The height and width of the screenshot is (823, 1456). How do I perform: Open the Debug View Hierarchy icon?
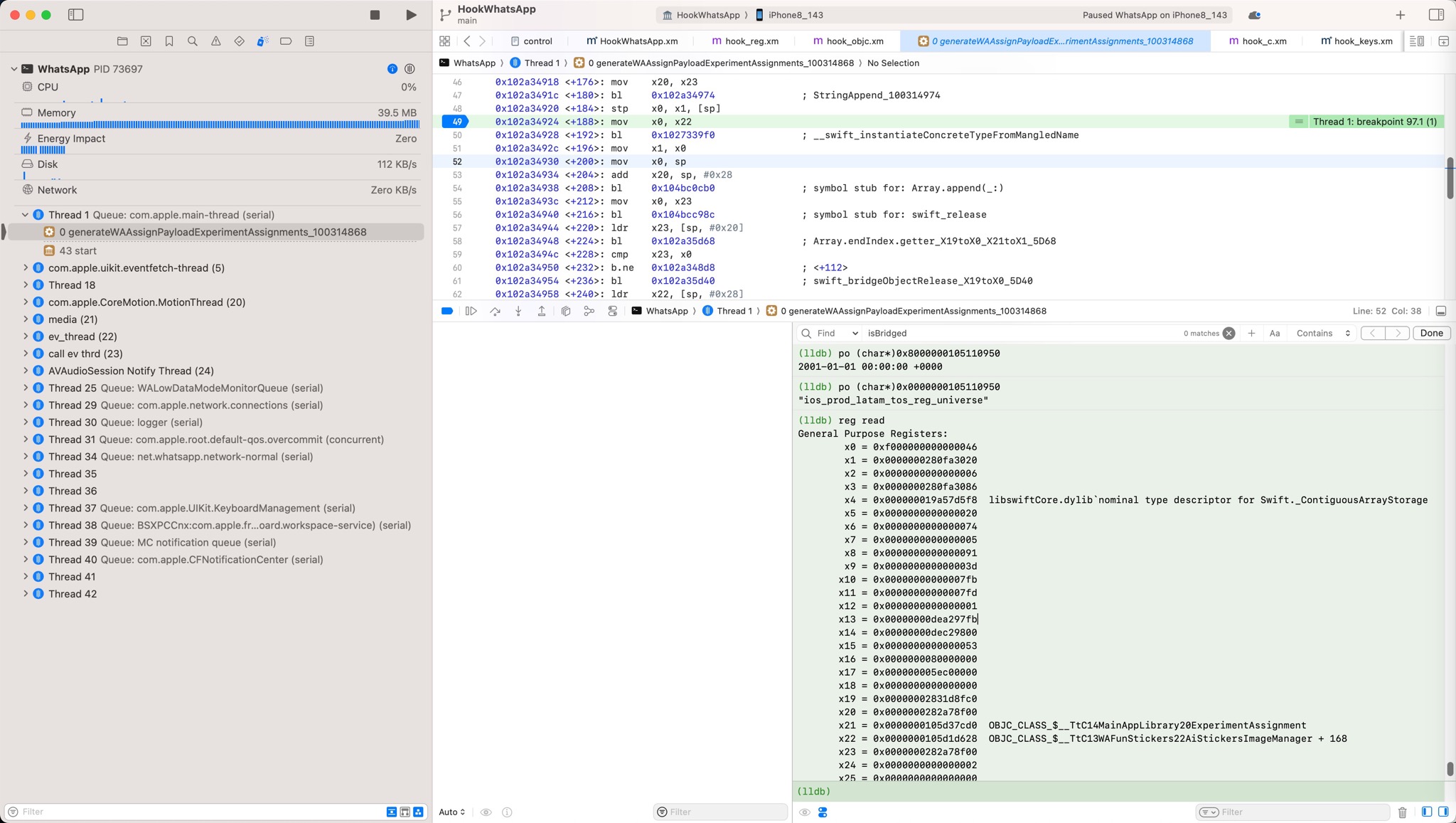[x=566, y=311]
